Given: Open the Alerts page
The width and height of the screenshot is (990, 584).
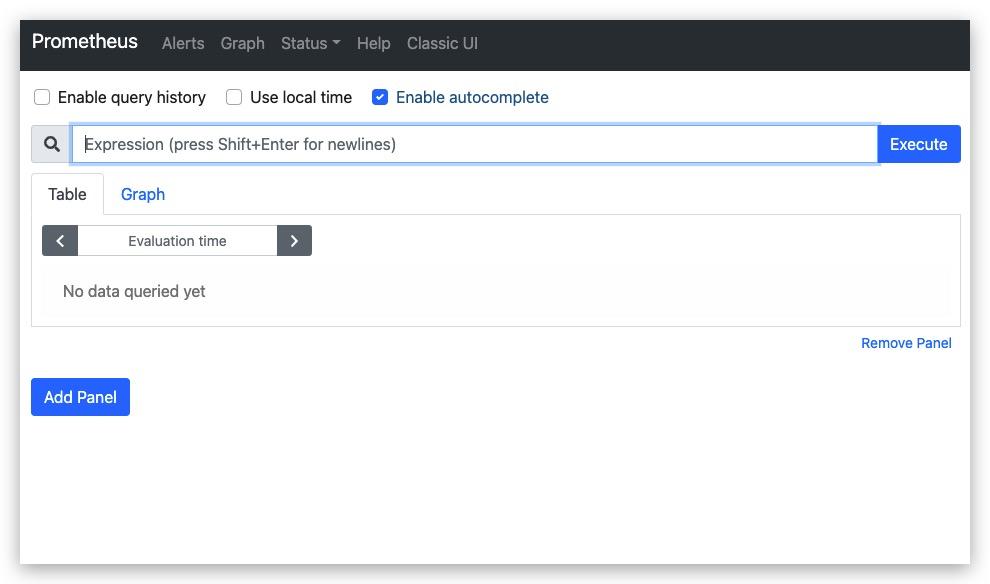Looking at the screenshot, I should tap(183, 43).
